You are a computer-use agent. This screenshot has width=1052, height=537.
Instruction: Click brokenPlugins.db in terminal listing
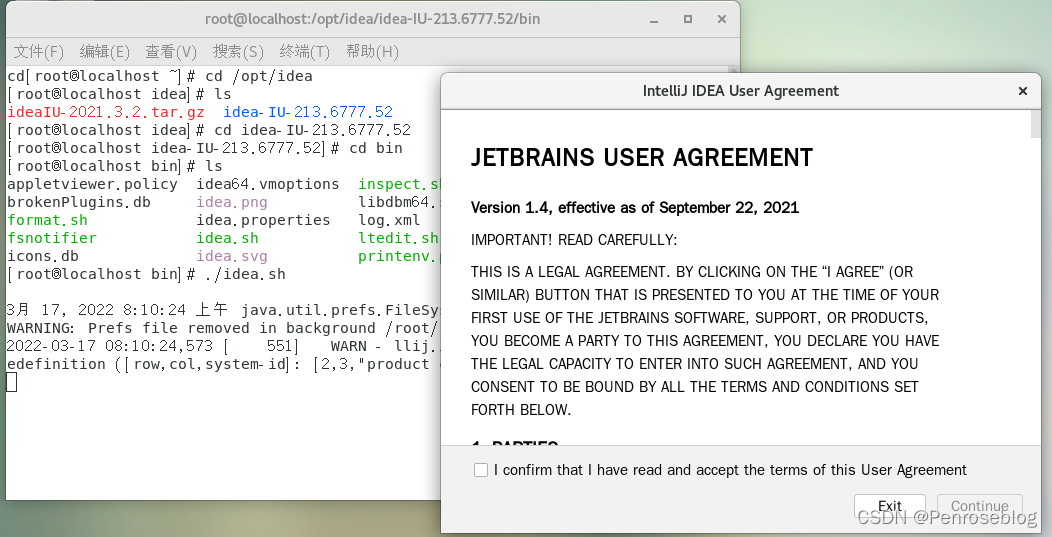point(78,202)
